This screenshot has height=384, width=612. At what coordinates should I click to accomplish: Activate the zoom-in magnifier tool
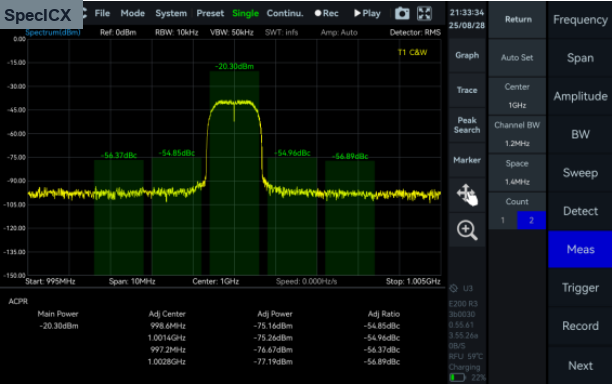(467, 230)
